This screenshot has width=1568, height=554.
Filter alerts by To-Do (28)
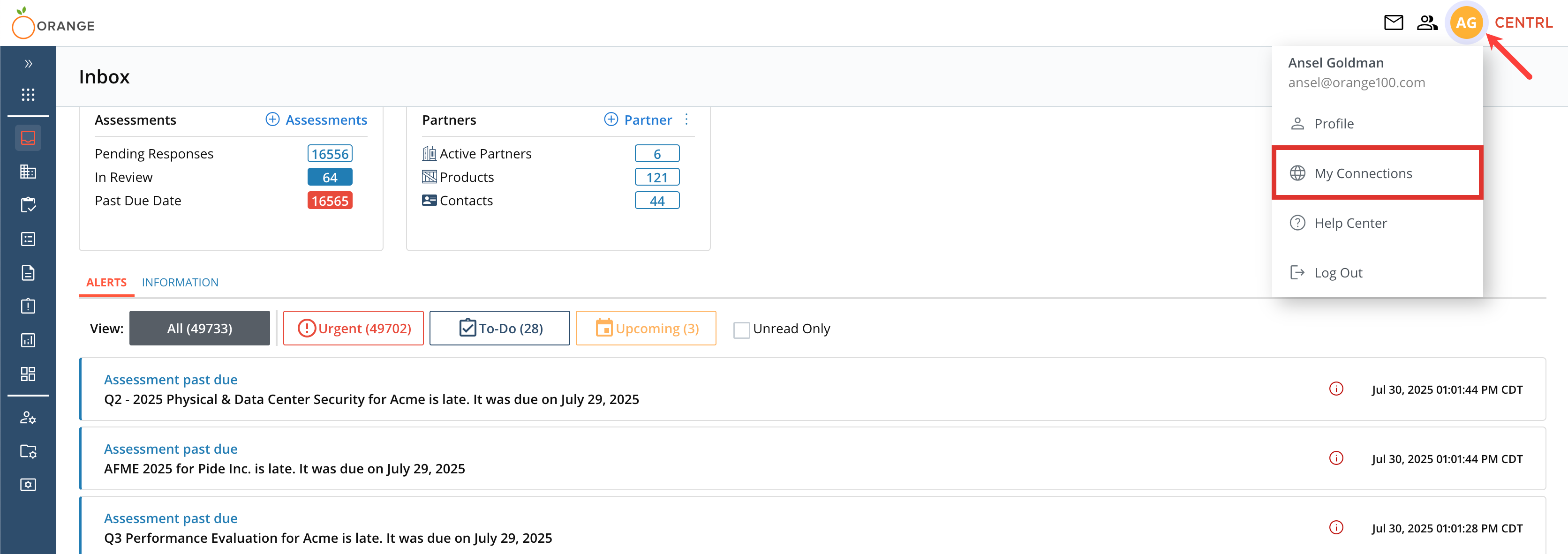tap(499, 329)
